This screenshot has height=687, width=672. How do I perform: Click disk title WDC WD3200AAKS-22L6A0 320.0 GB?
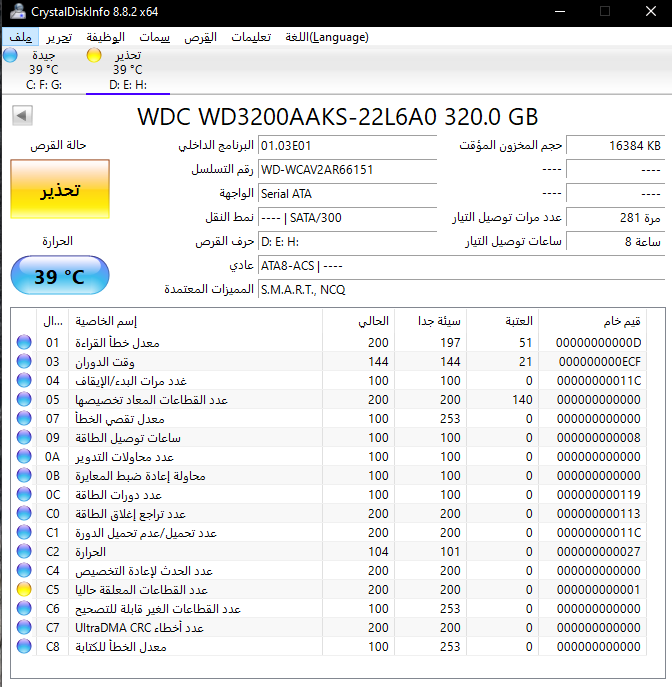pos(337,117)
